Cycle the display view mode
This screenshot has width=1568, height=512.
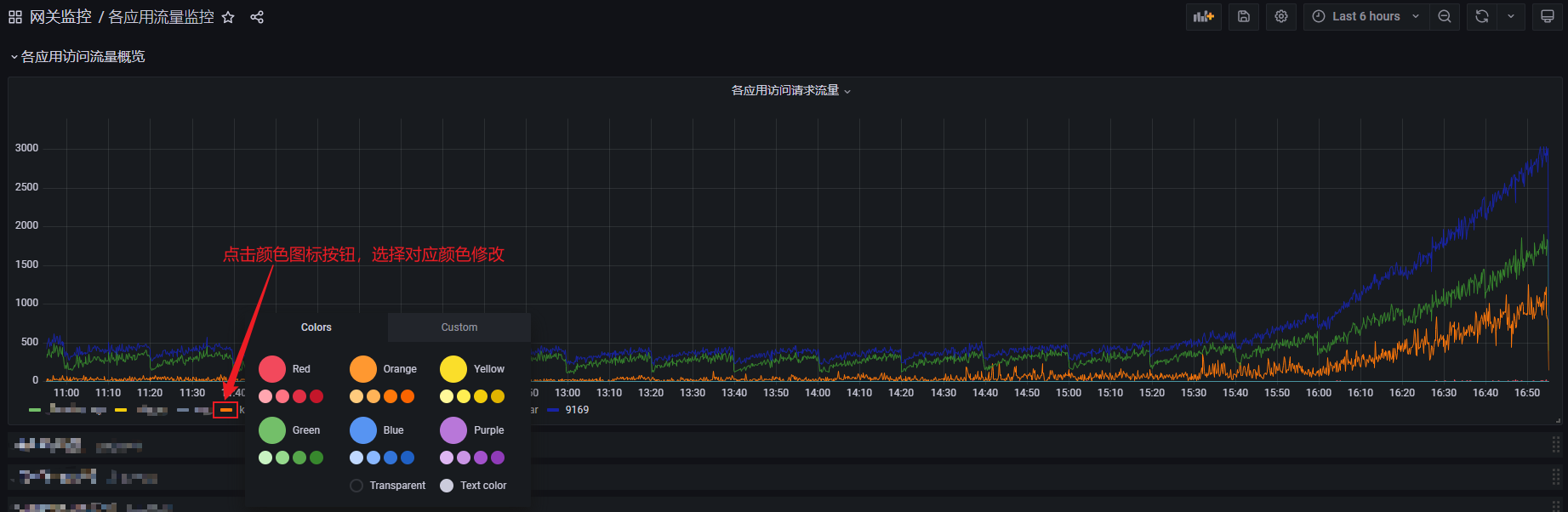pos(1548,16)
